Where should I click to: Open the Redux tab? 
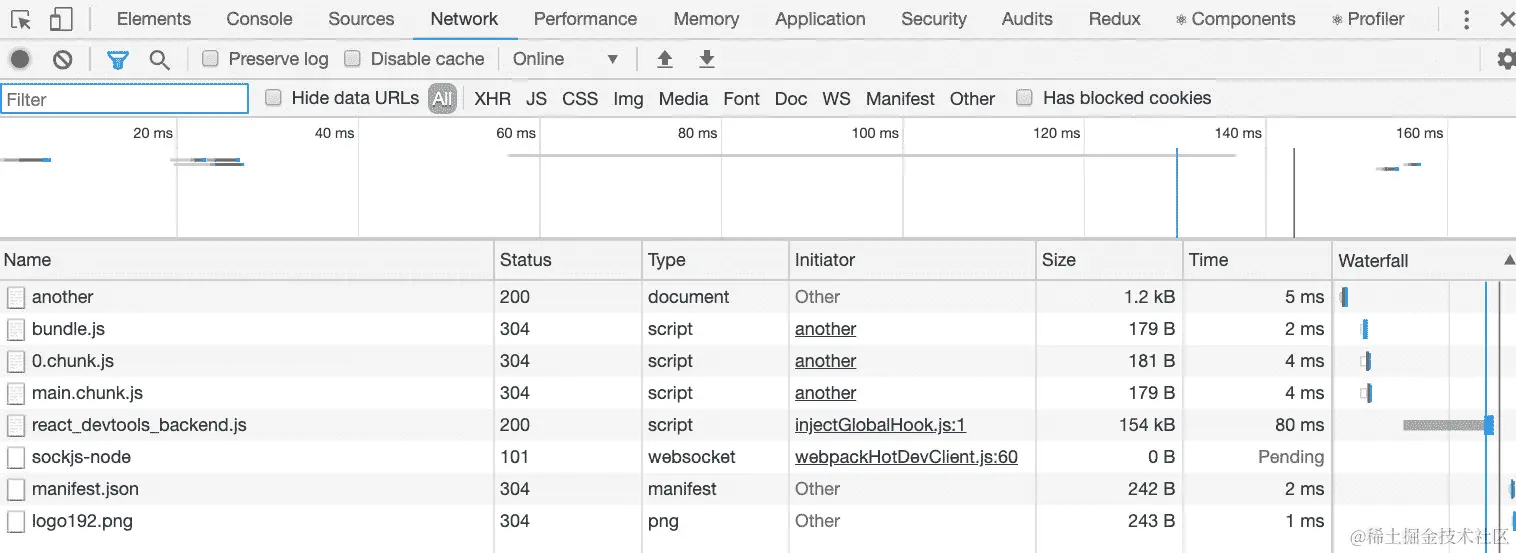click(x=1115, y=19)
